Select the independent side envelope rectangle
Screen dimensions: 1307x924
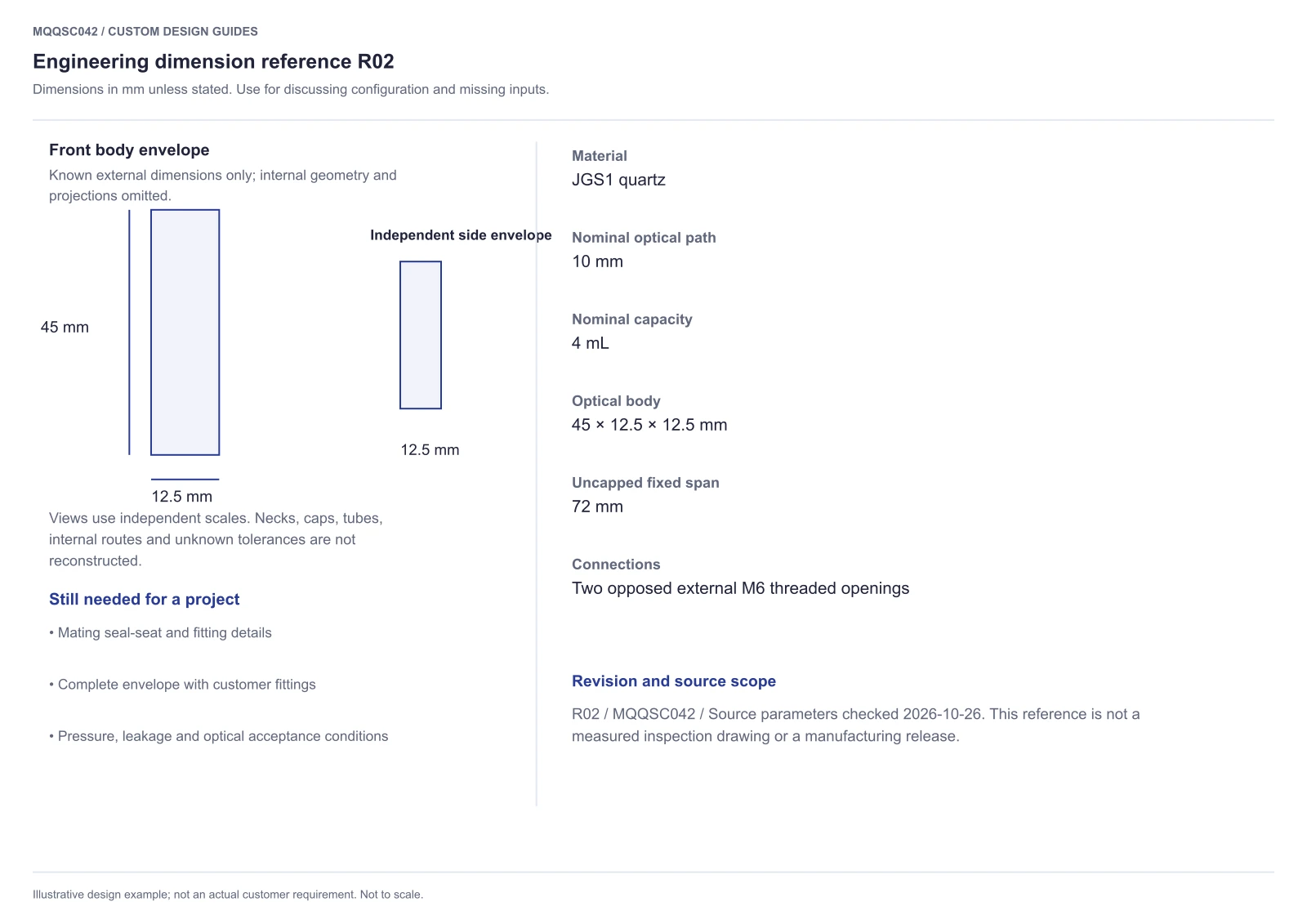click(421, 335)
